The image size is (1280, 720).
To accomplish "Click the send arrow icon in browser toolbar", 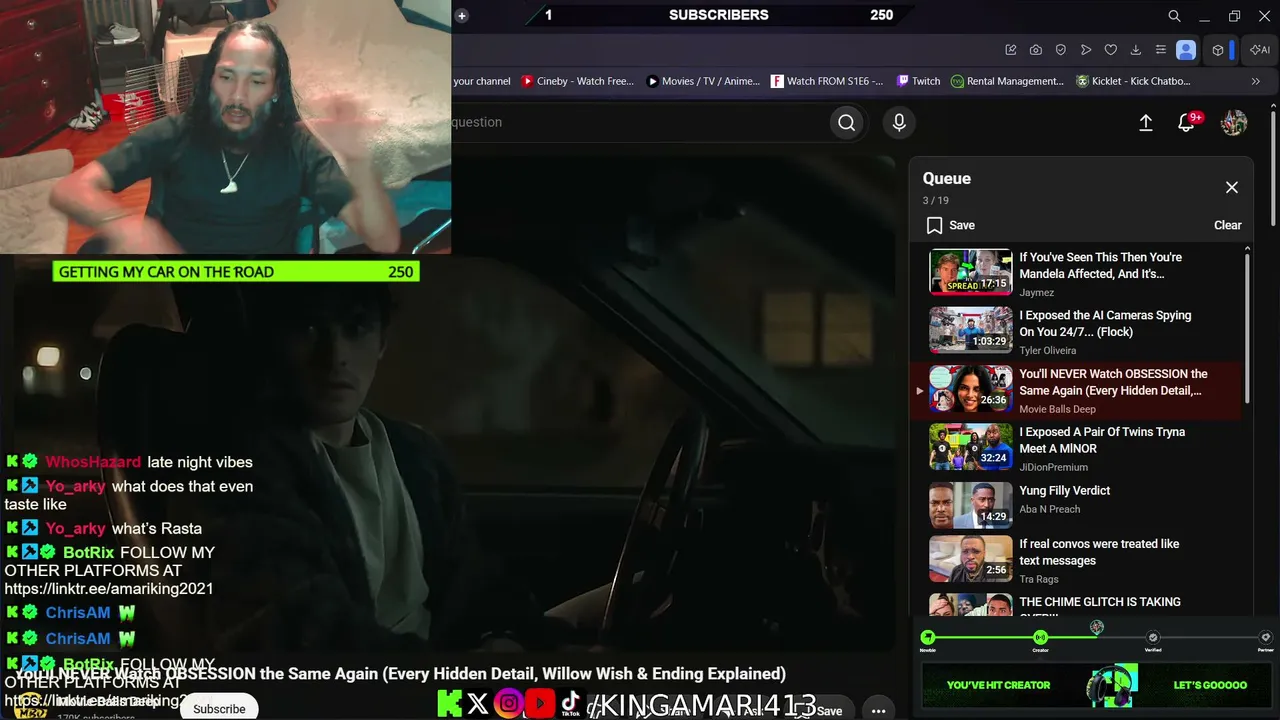I will (1086, 50).
